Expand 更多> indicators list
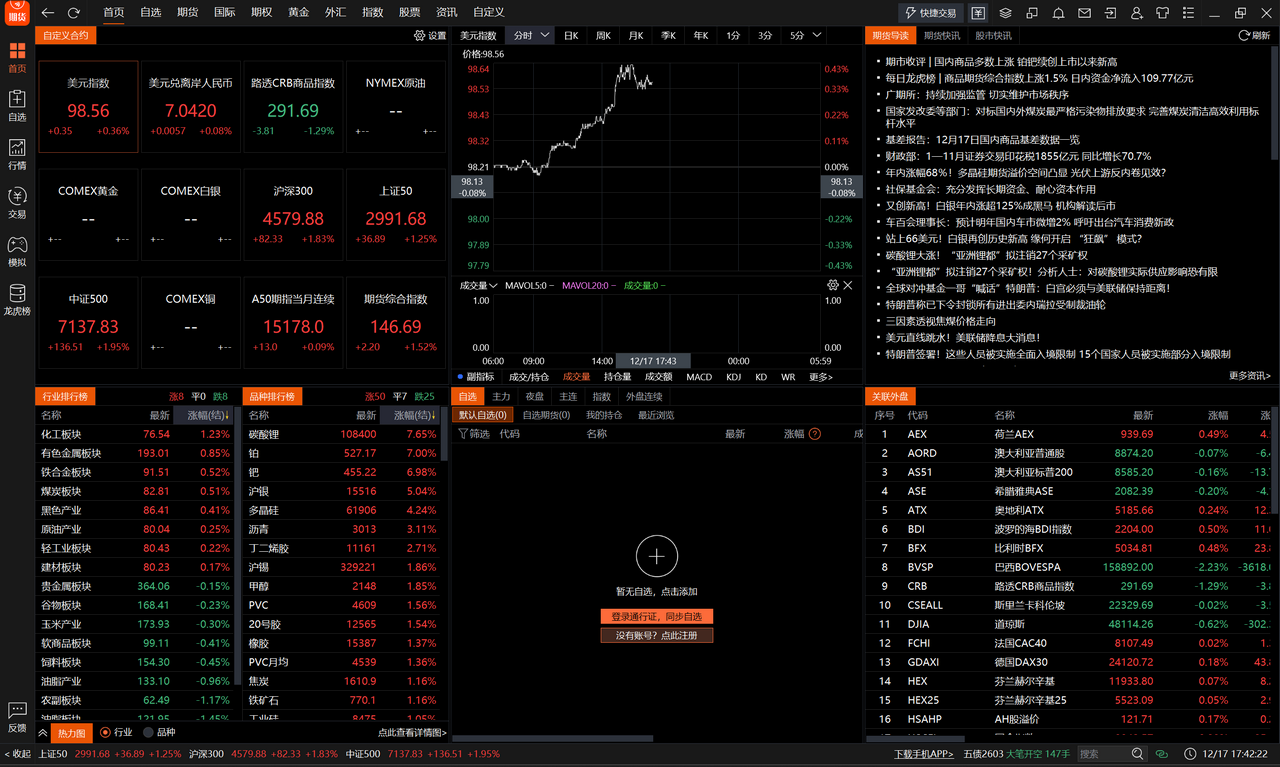Image resolution: width=1280 pixels, height=767 pixels. (820, 377)
